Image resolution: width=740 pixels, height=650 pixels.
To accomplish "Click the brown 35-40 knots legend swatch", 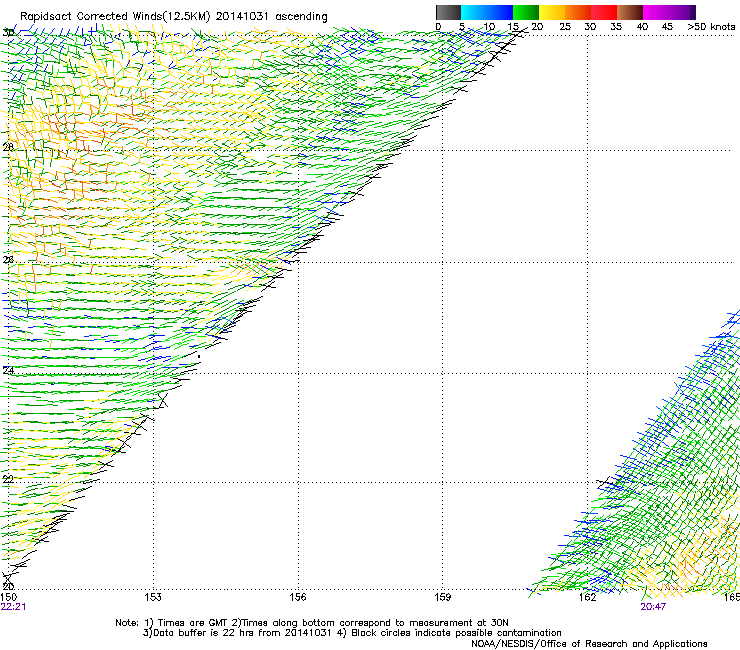I will [630, 12].
